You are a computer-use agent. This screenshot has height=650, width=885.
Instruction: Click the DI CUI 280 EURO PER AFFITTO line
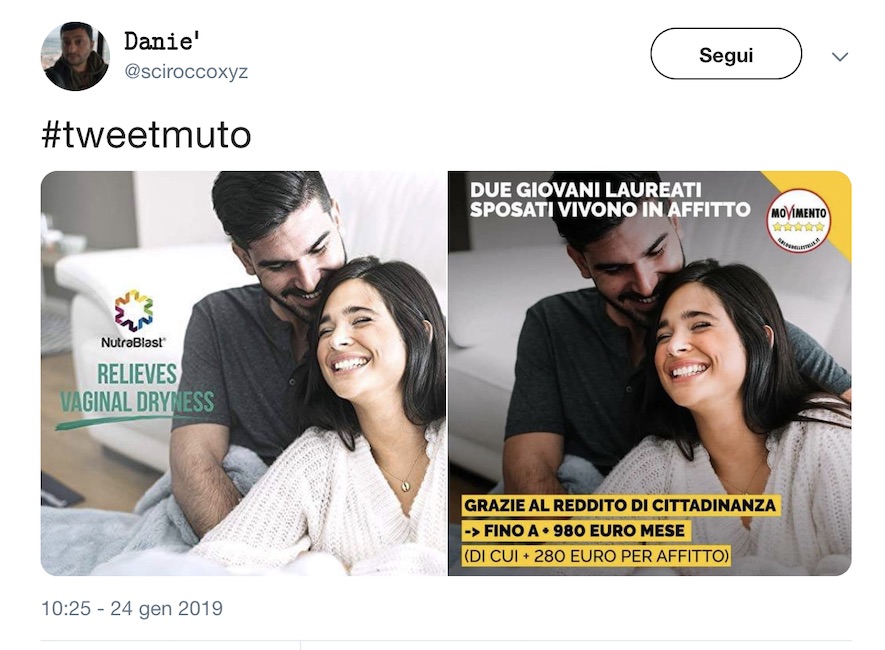[597, 556]
